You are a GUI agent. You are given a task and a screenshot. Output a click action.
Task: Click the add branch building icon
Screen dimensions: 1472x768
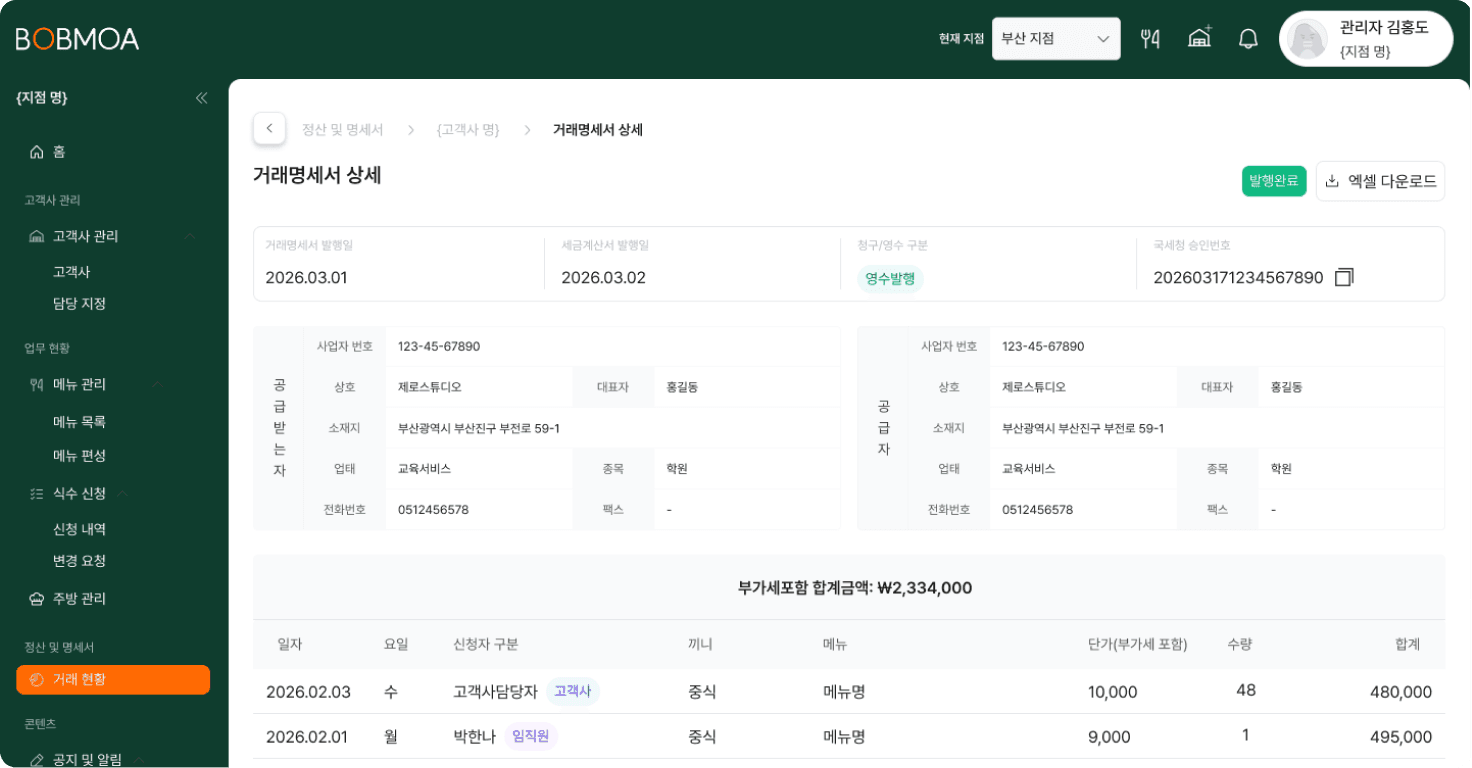pyautogui.click(x=1199, y=38)
